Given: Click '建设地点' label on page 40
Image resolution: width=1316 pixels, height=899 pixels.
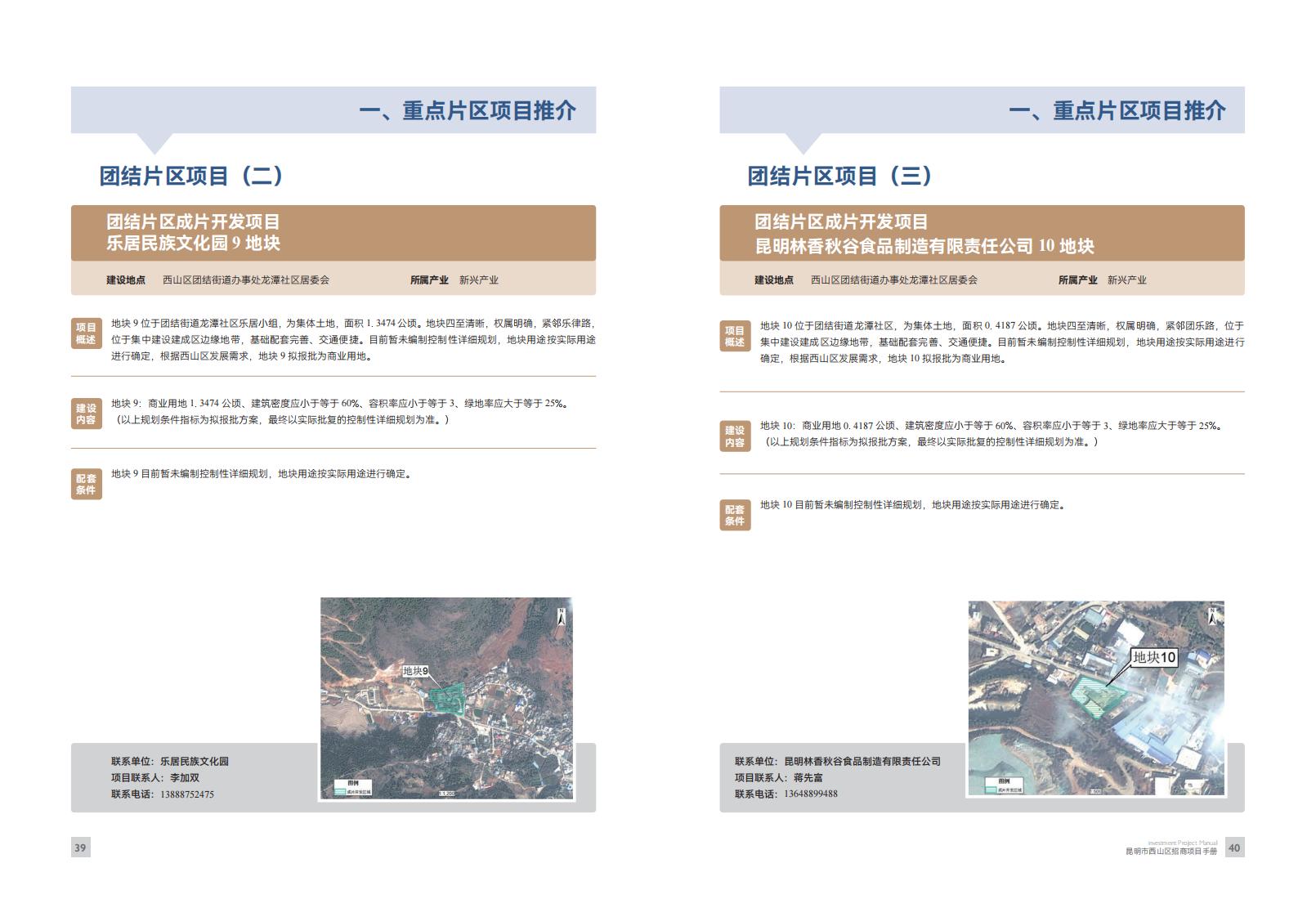Looking at the screenshot, I should point(774,280).
